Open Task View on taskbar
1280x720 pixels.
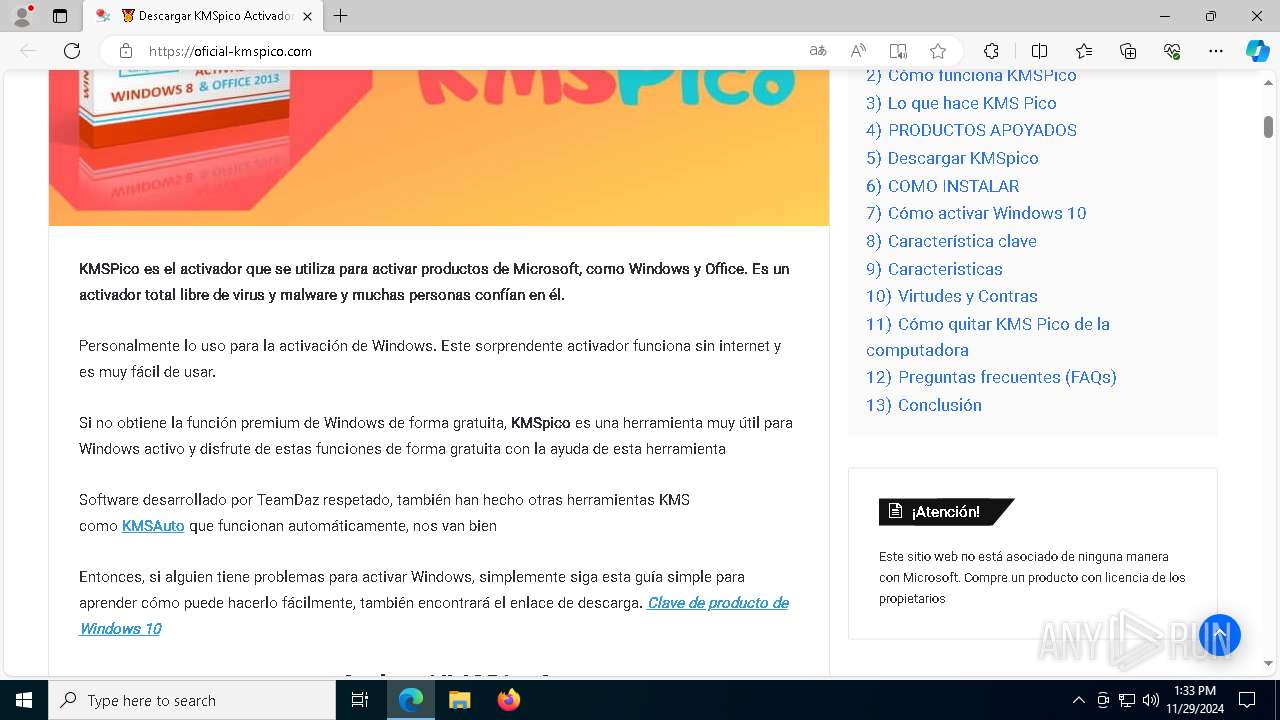click(360, 700)
